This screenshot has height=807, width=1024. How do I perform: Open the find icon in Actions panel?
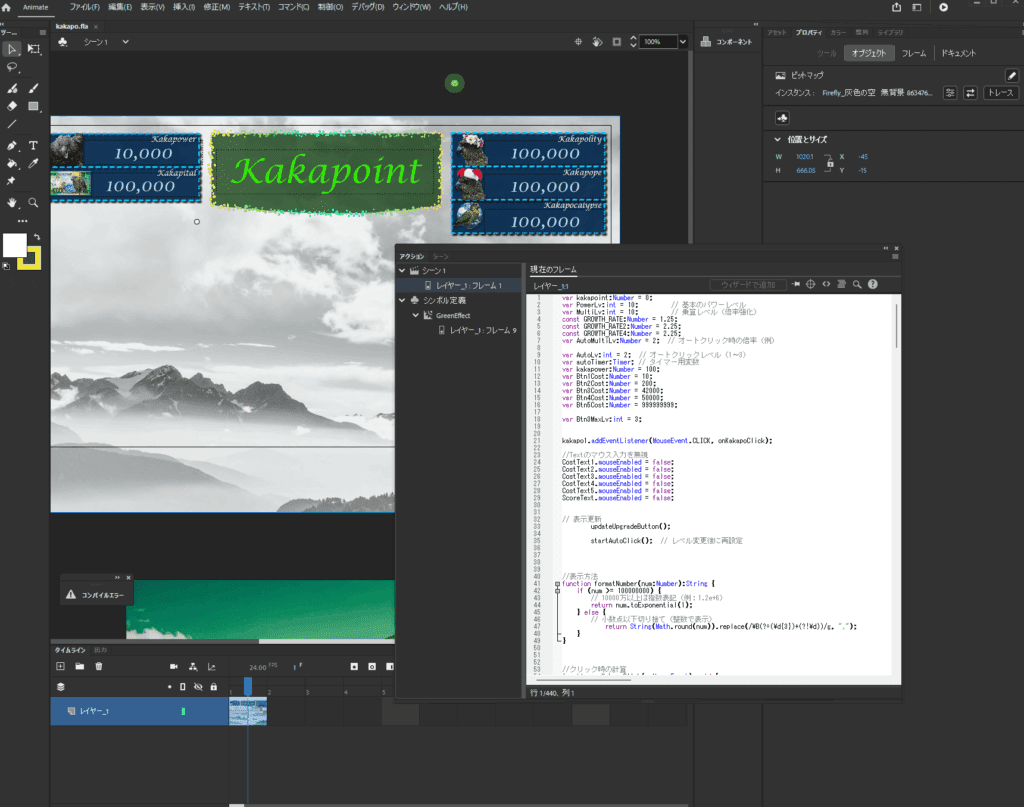pos(857,285)
